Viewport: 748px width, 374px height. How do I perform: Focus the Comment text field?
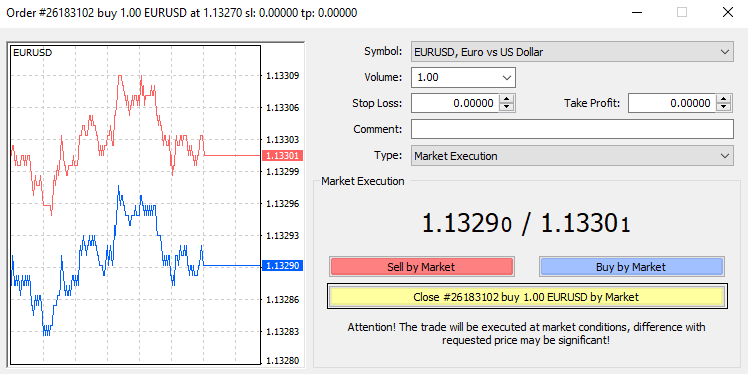pos(572,129)
